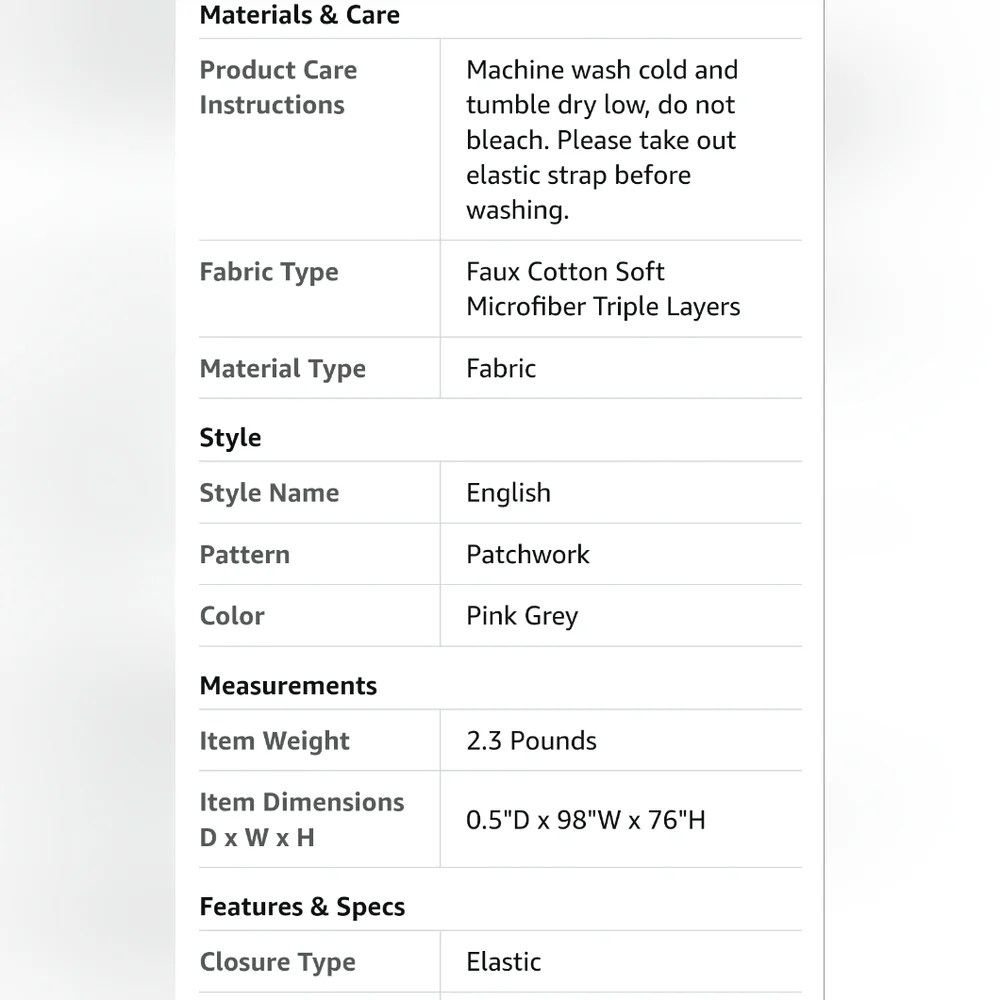This screenshot has width=1000, height=1000.
Task: Click the Faux Cotton Soft Microfiber value
Action: pyautogui.click(x=603, y=289)
